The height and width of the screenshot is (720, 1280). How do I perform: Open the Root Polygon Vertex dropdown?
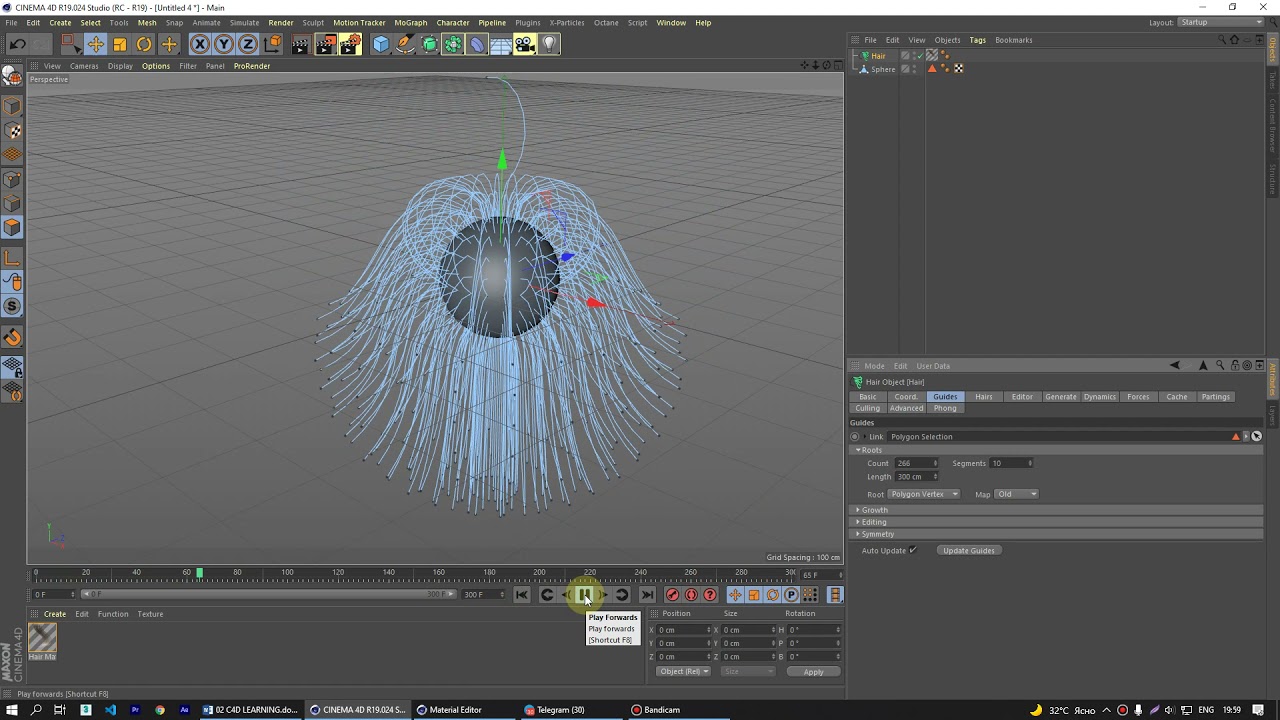(x=925, y=494)
